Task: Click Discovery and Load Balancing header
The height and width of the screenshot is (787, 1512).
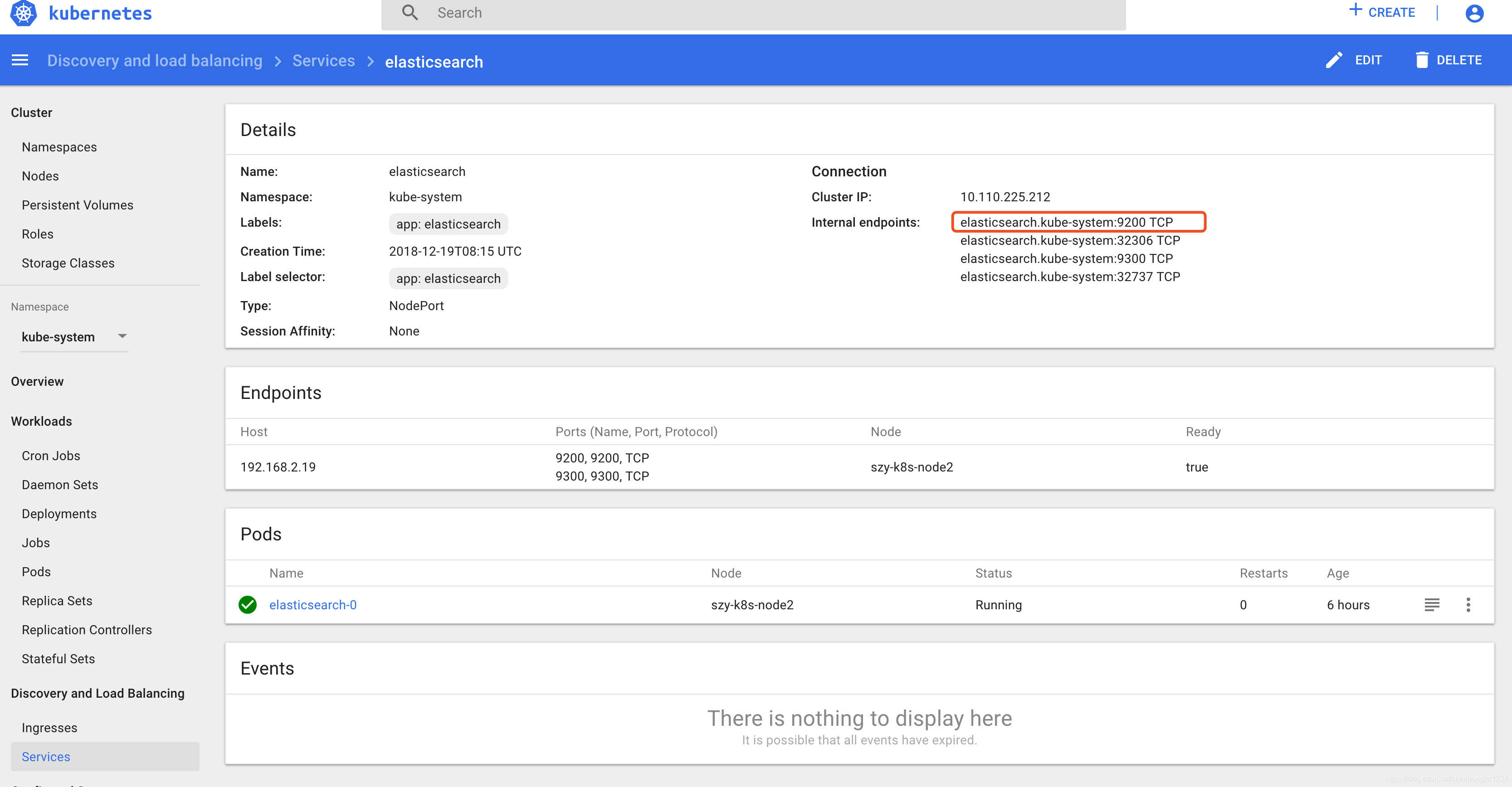Action: click(98, 694)
